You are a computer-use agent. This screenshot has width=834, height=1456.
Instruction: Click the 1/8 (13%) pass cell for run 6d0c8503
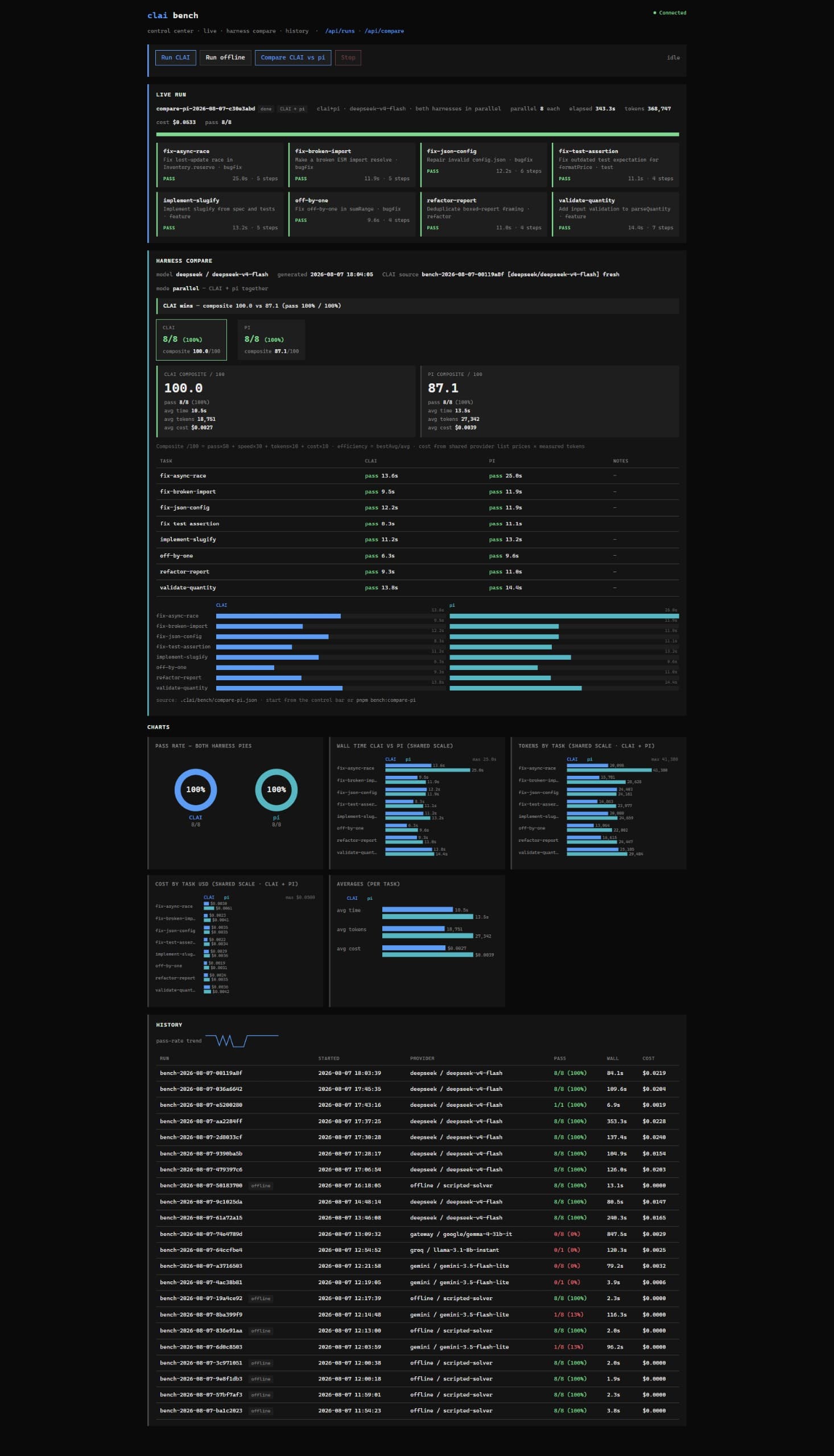(568, 1347)
